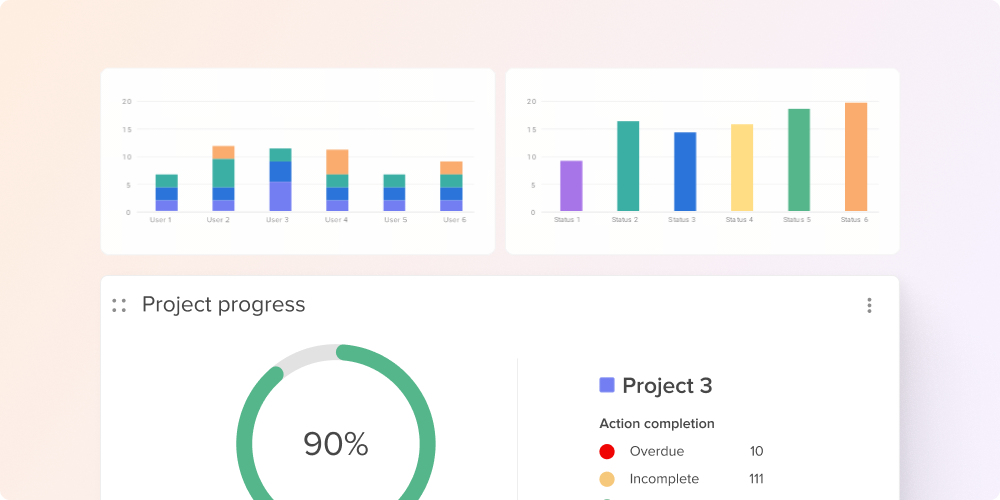1000x500 pixels.
Task: Select the blue Project 3 color square
Action: click(x=606, y=385)
